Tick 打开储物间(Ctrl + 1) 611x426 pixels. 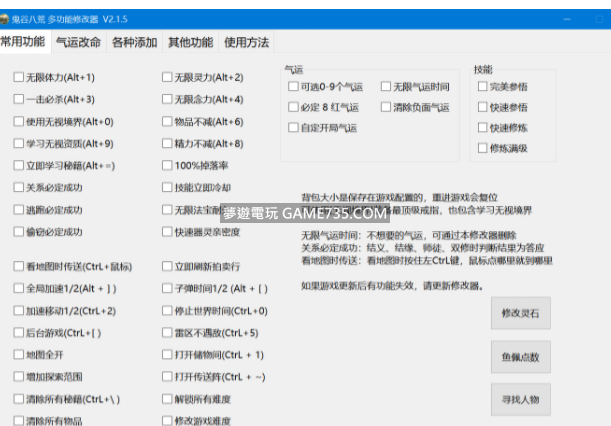tap(167, 354)
